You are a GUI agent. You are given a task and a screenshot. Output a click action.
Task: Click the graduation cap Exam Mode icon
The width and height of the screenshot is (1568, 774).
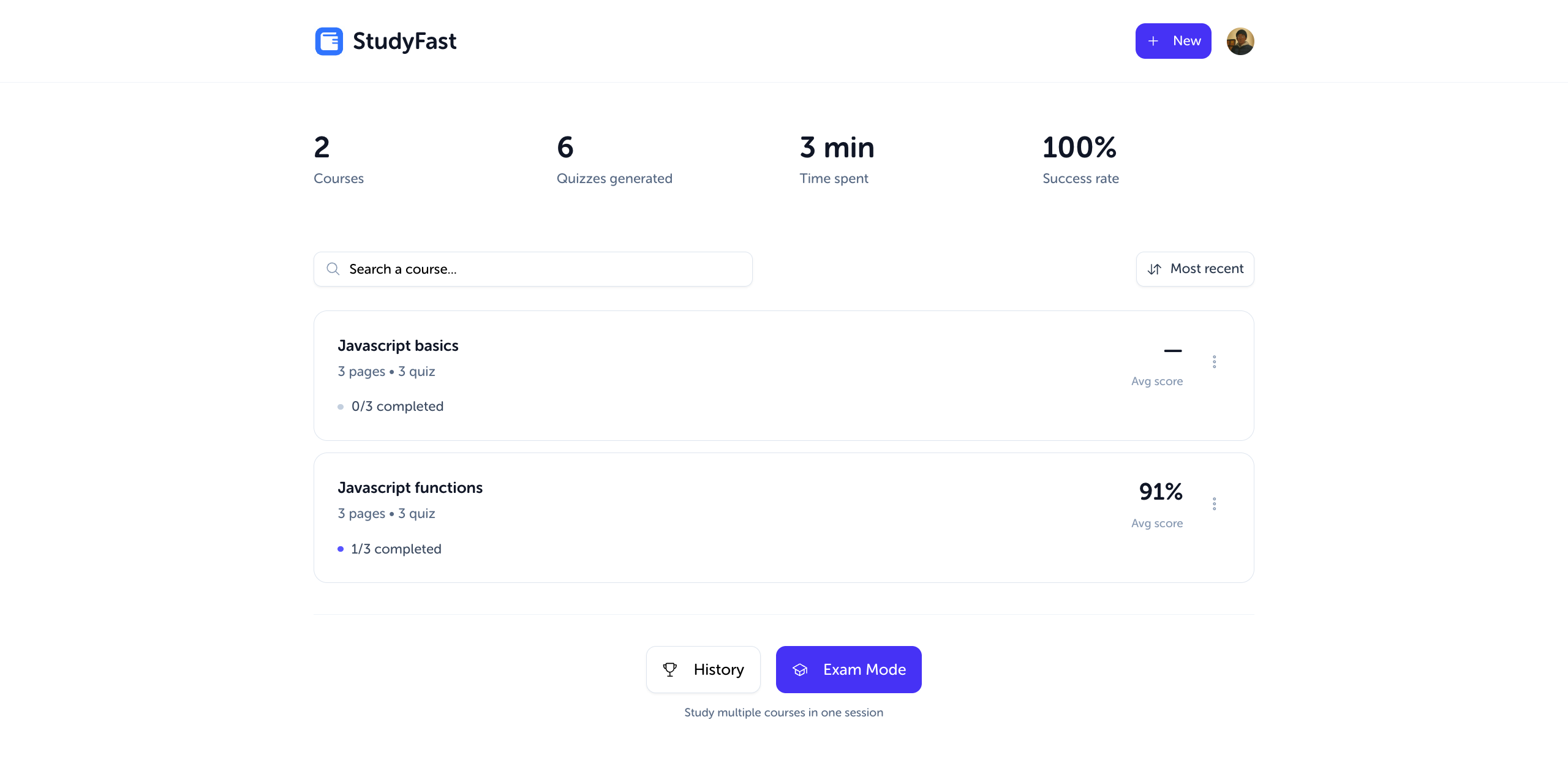(801, 669)
